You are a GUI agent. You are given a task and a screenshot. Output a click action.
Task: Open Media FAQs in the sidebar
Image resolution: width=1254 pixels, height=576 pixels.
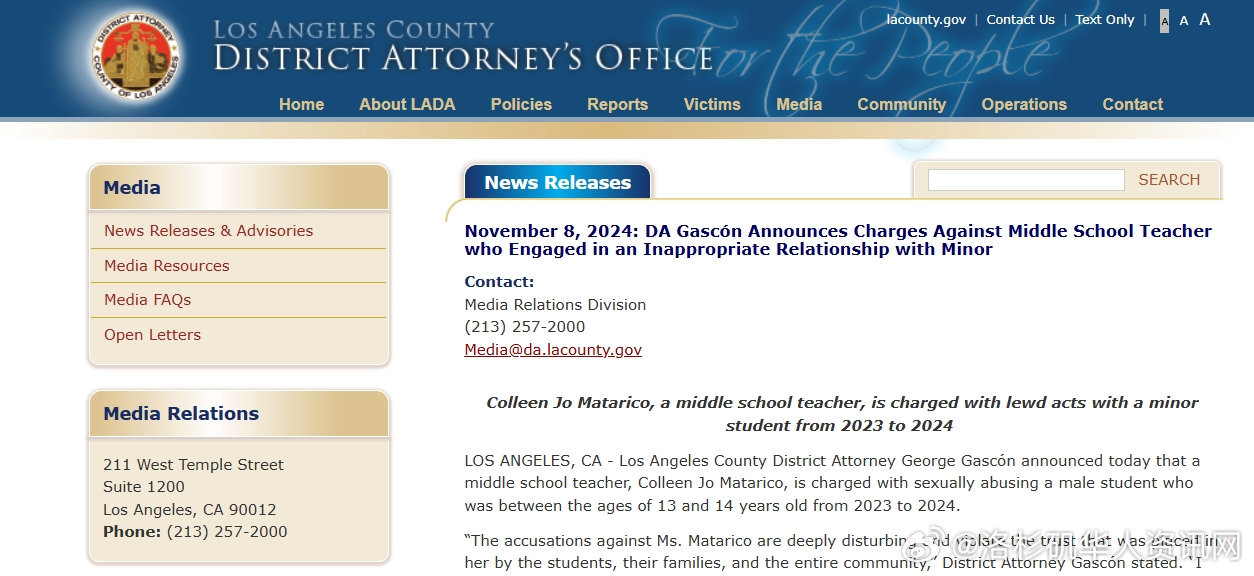(147, 300)
